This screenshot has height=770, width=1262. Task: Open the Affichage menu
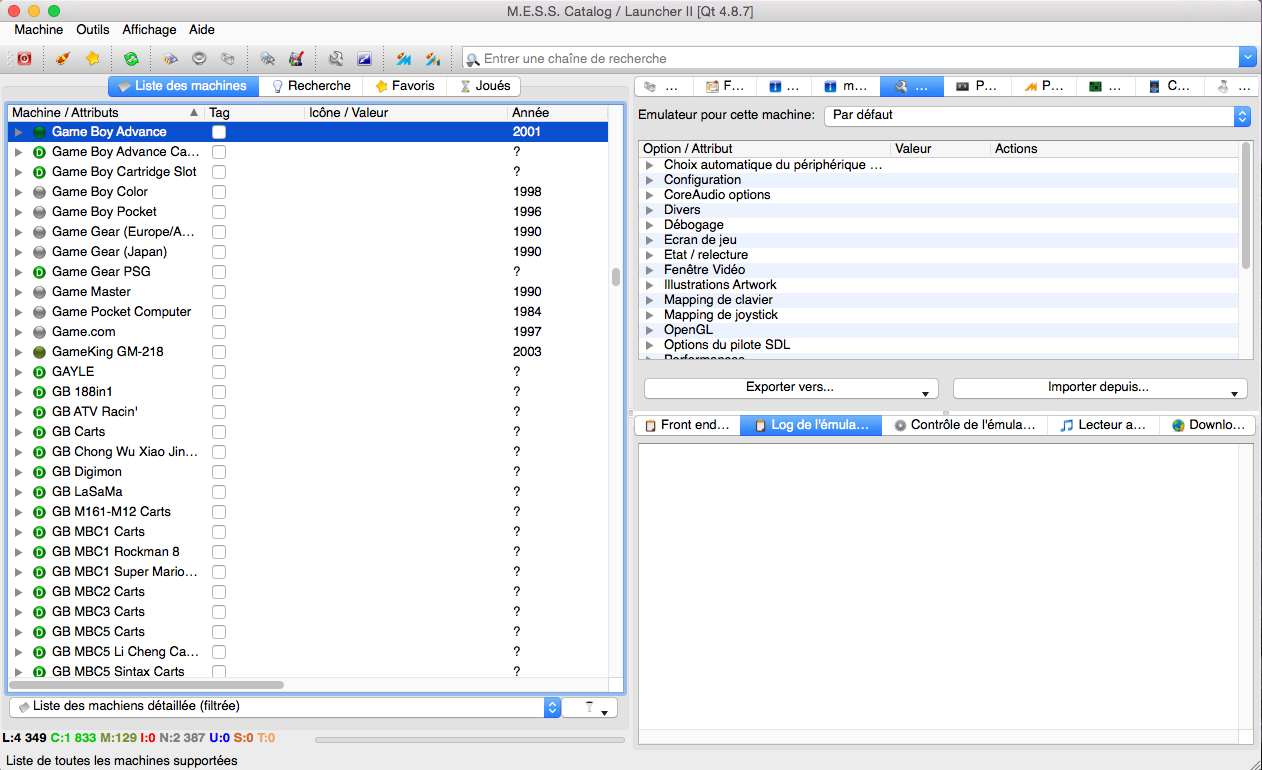pyautogui.click(x=149, y=30)
